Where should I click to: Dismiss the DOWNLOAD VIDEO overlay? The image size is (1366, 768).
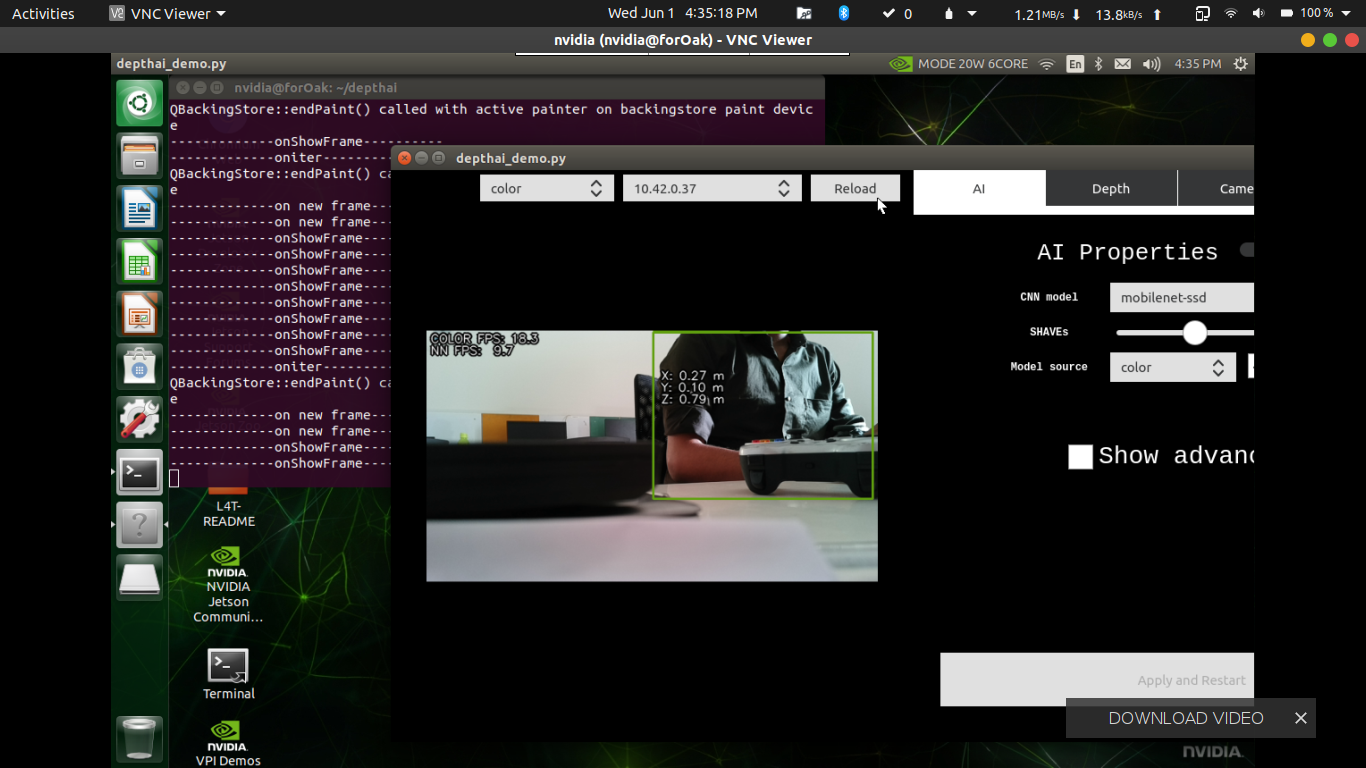[x=1300, y=718]
